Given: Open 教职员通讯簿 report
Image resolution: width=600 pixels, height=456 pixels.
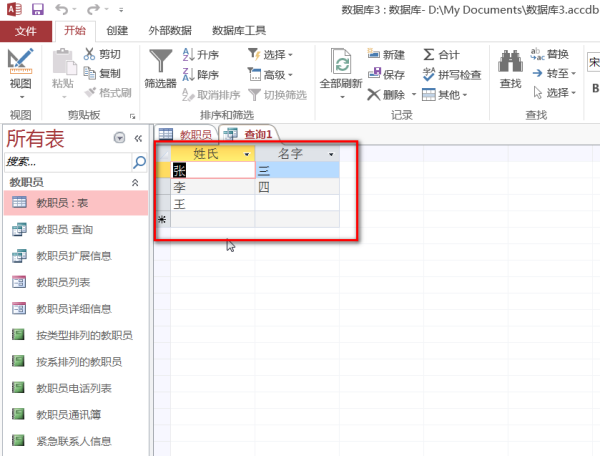Looking at the screenshot, I should [76, 415].
